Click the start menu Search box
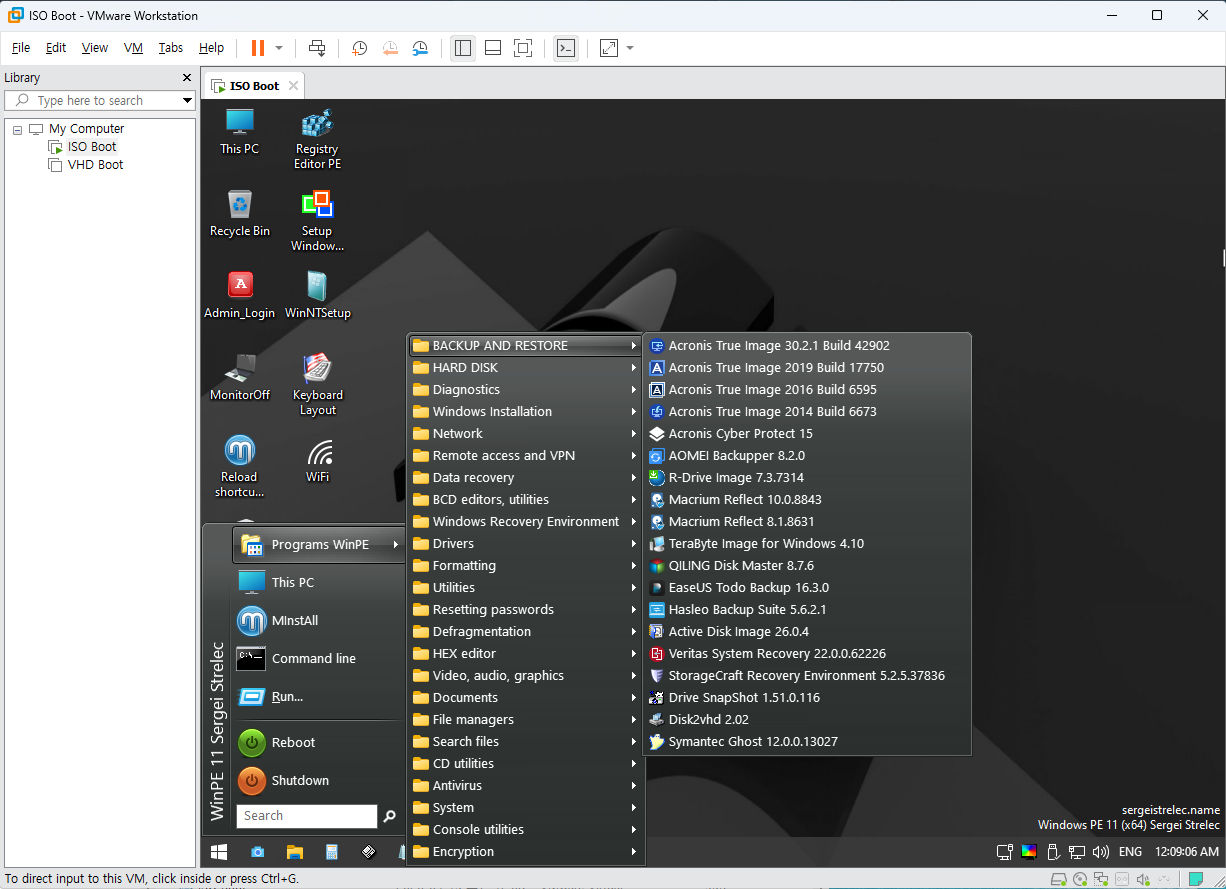 coord(306,816)
